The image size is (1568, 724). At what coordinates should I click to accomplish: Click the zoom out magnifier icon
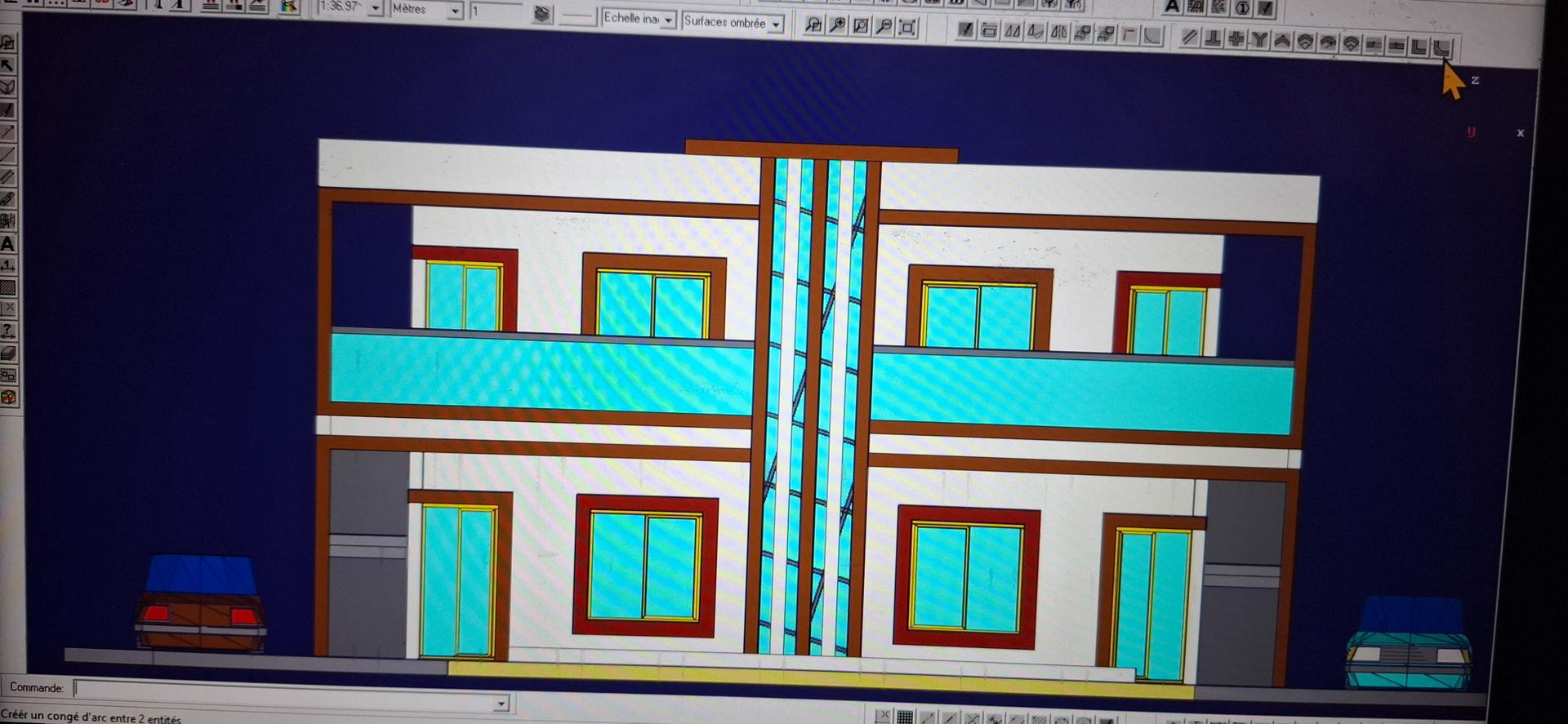click(884, 27)
